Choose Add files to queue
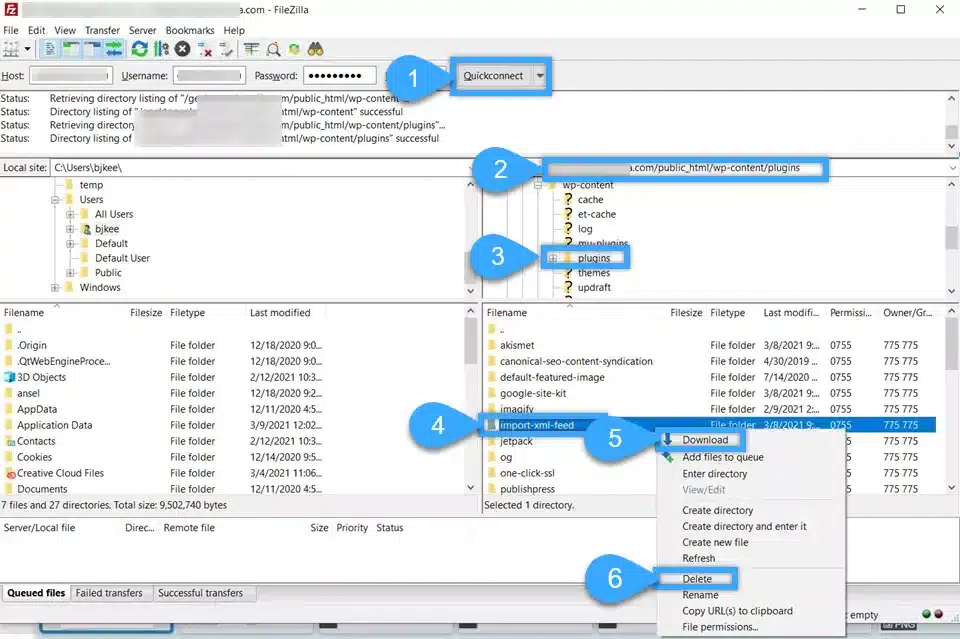This screenshot has height=639, width=960. coord(722,457)
